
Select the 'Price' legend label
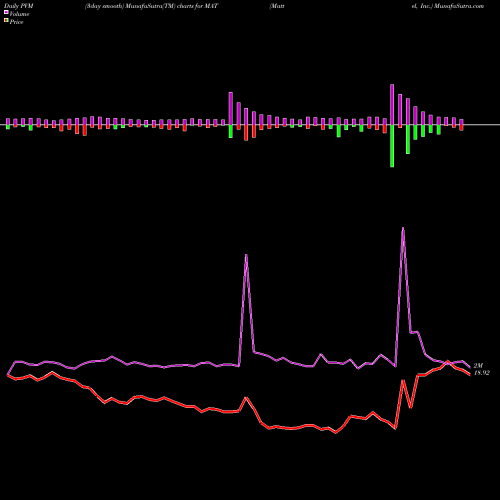tap(16, 22)
